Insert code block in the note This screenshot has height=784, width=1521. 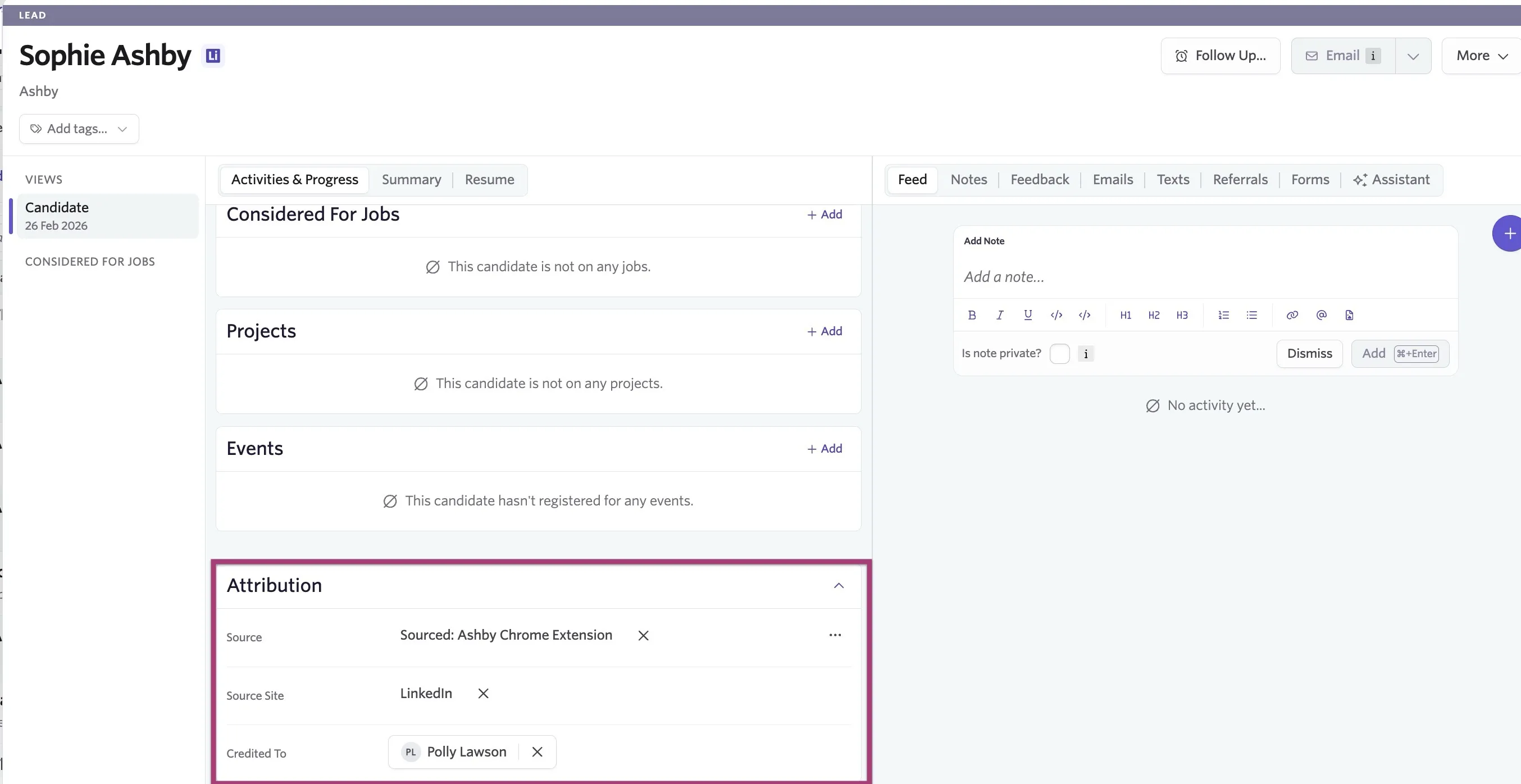point(1085,314)
